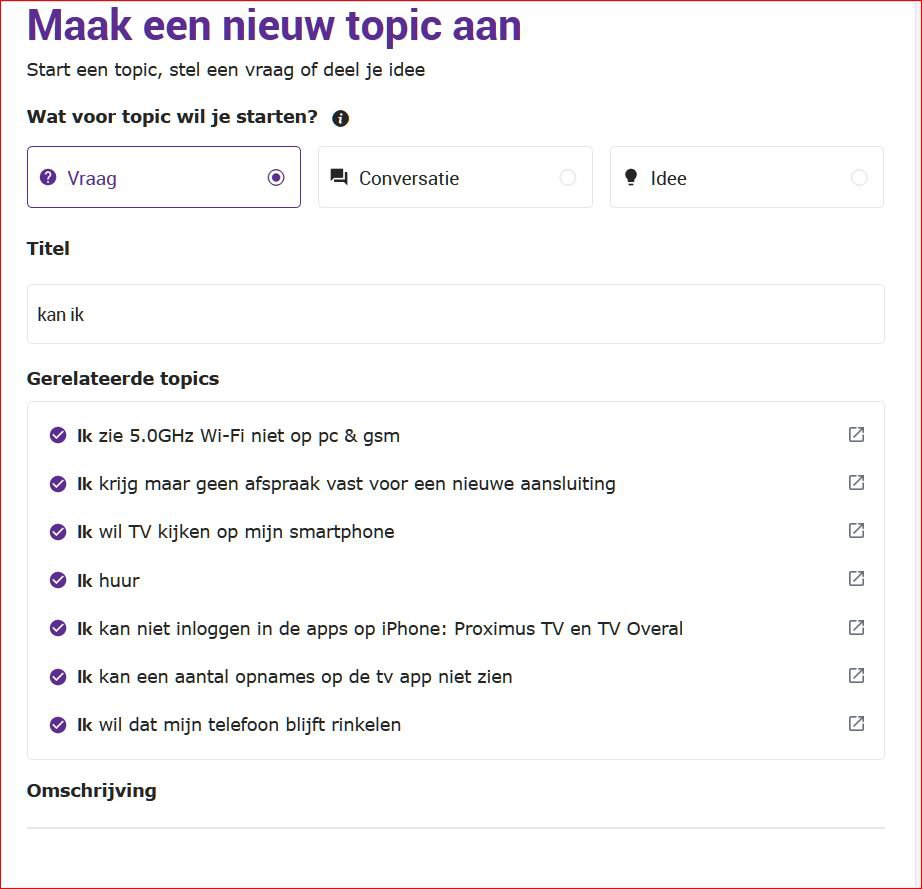The height and width of the screenshot is (889, 922).
Task: Open external link icon for 5.0GHz Wi-Fi topic
Action: tap(856, 435)
